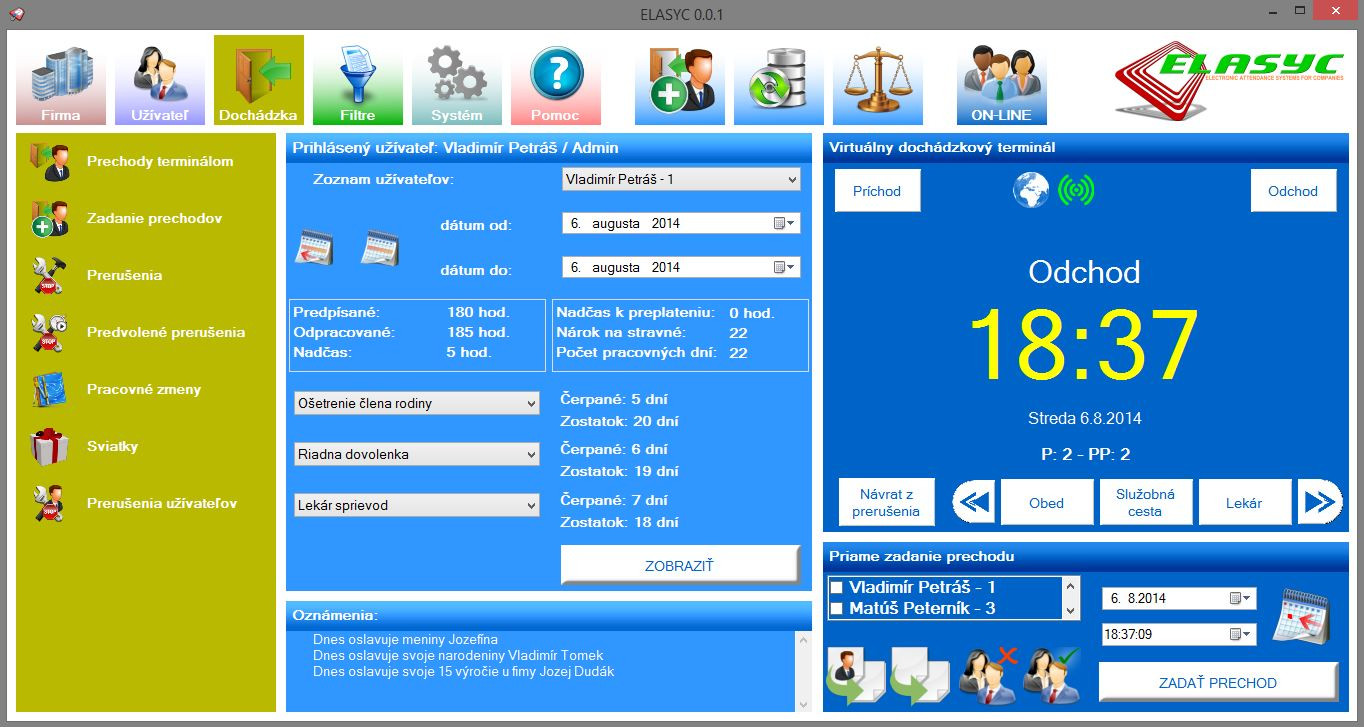Image resolution: width=1364 pixels, height=727 pixels.
Task: Click the dátum od date field
Action: (681, 224)
